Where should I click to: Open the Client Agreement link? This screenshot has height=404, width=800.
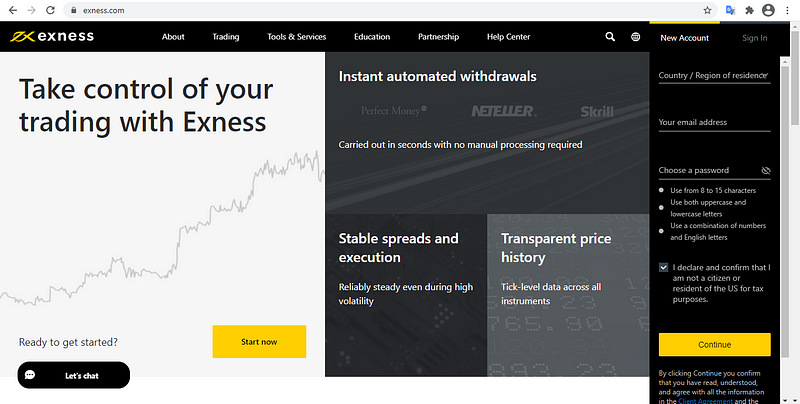[x=706, y=401]
